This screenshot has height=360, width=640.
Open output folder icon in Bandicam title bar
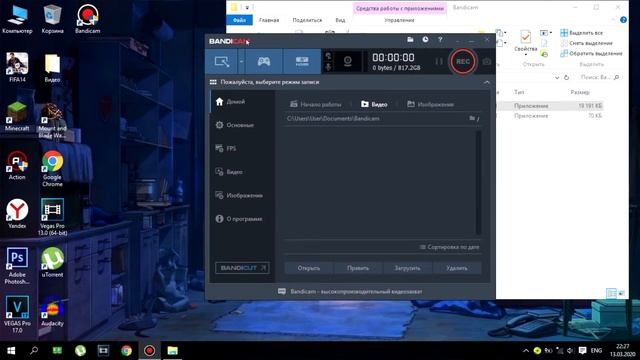[x=410, y=40]
